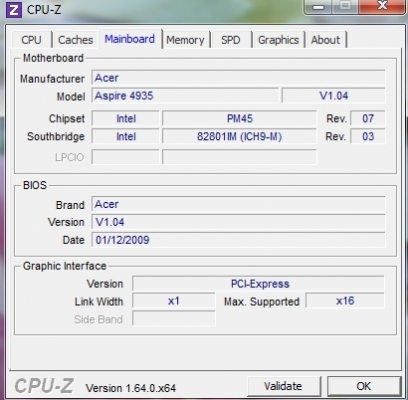Viewport: 408px width, 400px height.
Task: Click the Manufacturer field showing Acer
Action: click(x=238, y=78)
